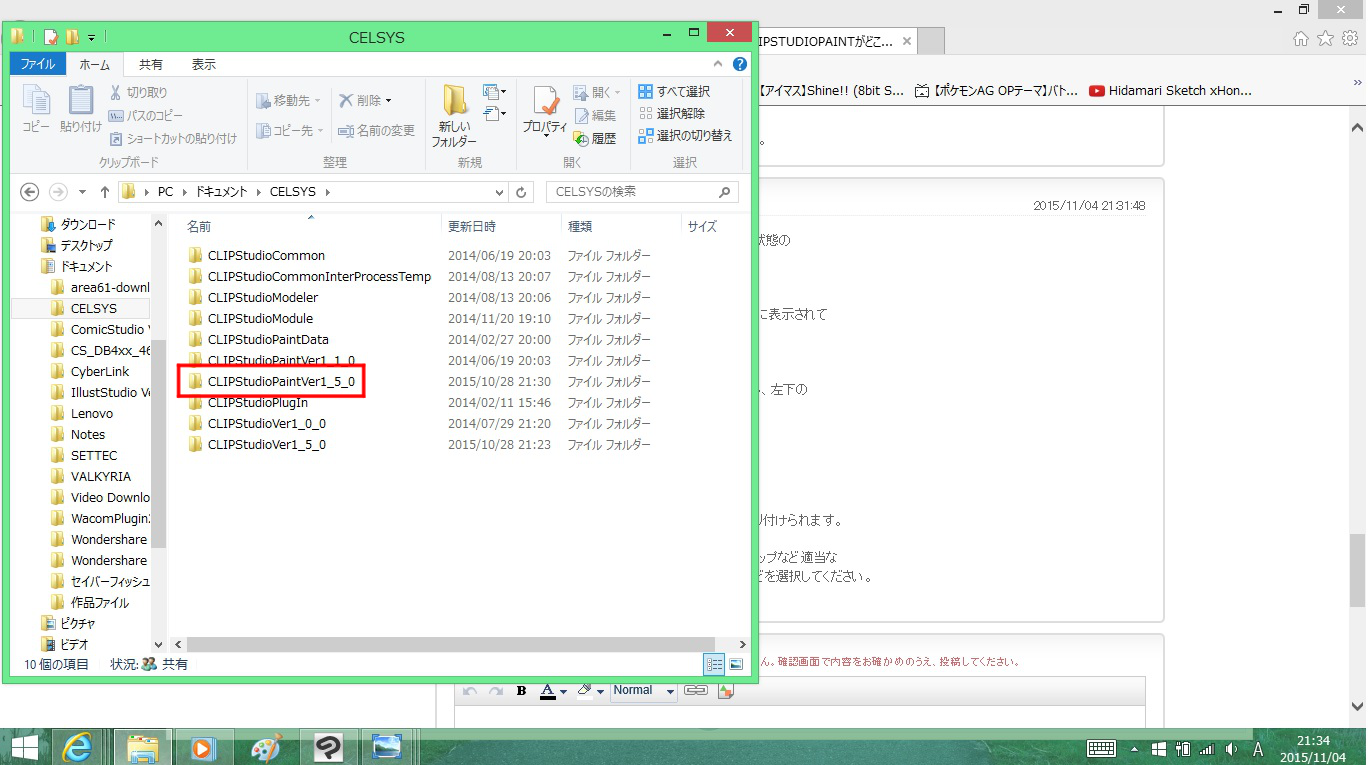Switch to large icons view toggle
The height and width of the screenshot is (765, 1368).
pyautogui.click(x=737, y=664)
